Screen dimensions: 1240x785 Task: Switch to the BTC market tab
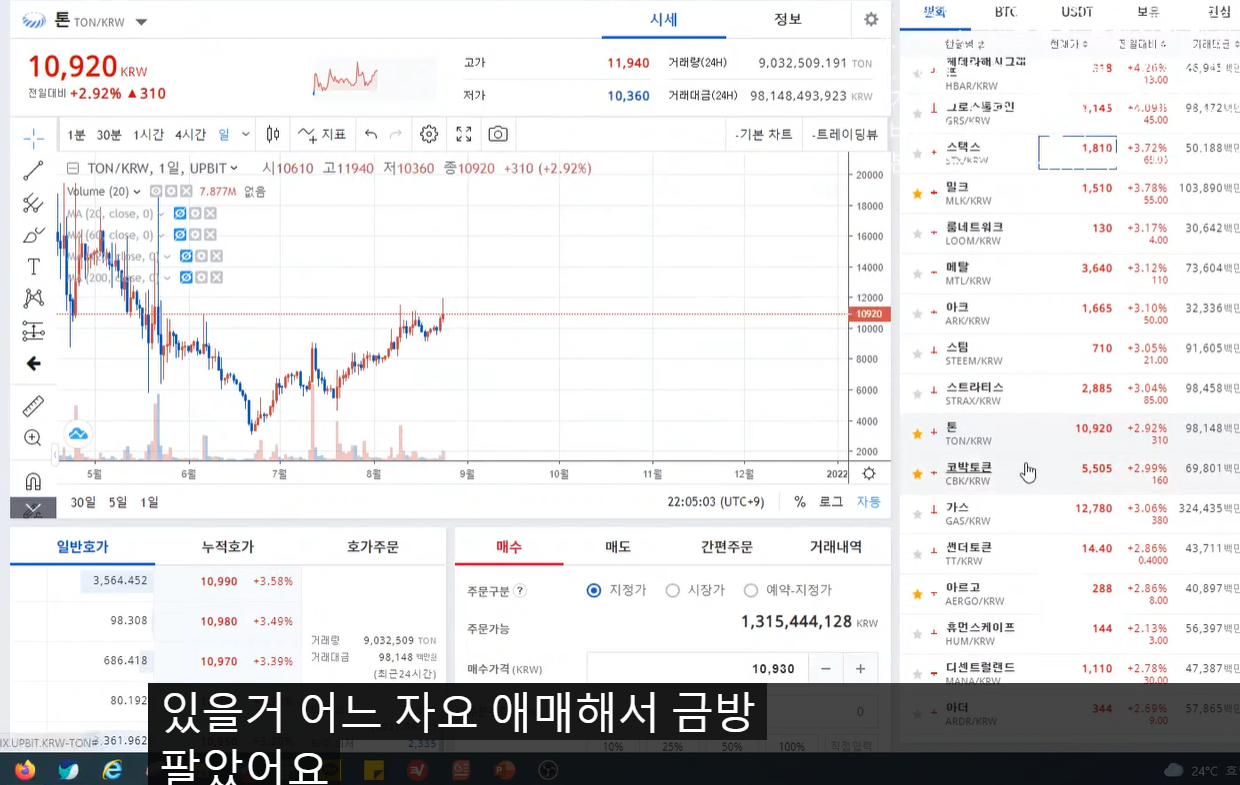1005,12
